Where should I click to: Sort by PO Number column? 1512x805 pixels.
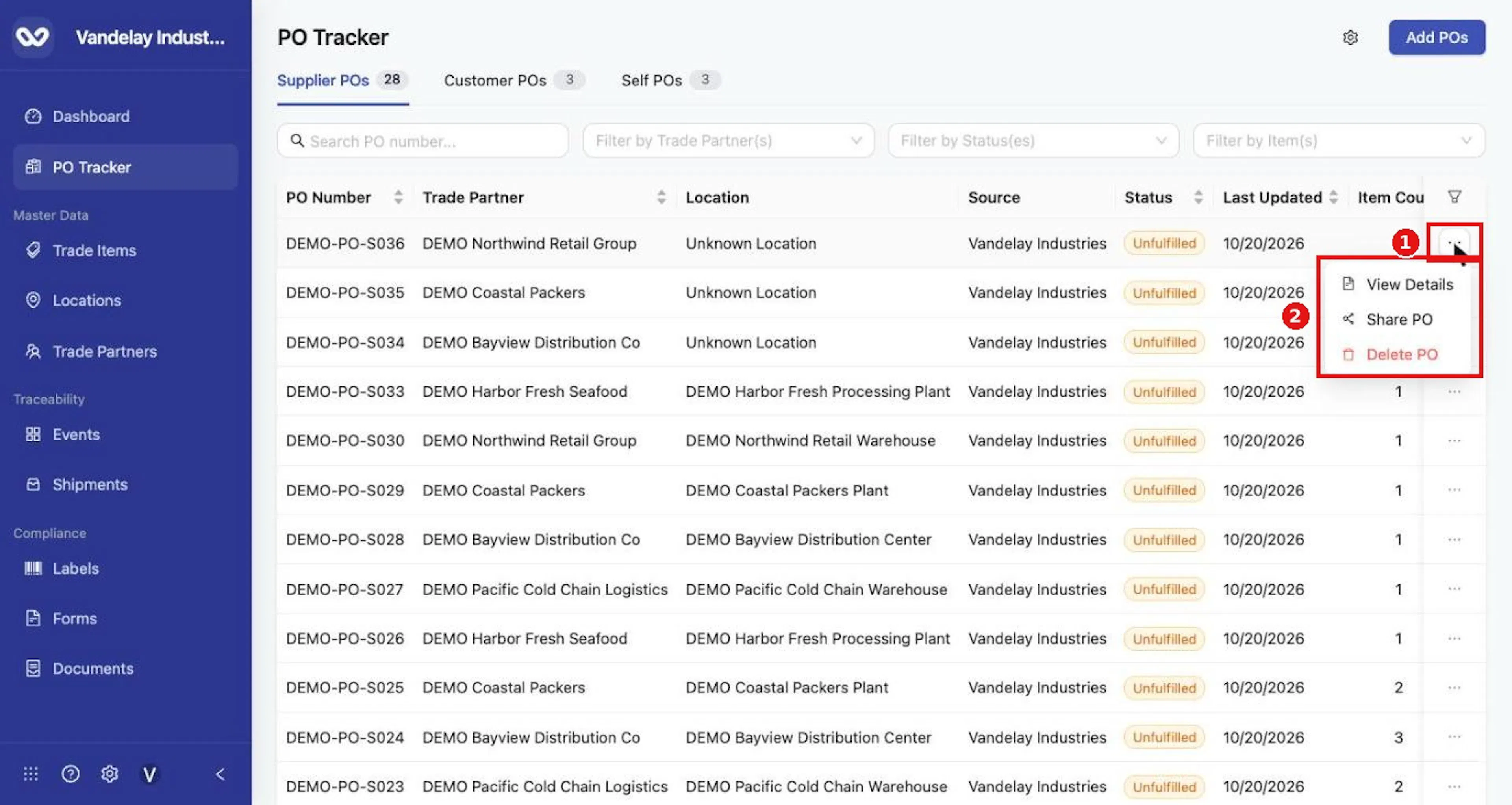398,197
